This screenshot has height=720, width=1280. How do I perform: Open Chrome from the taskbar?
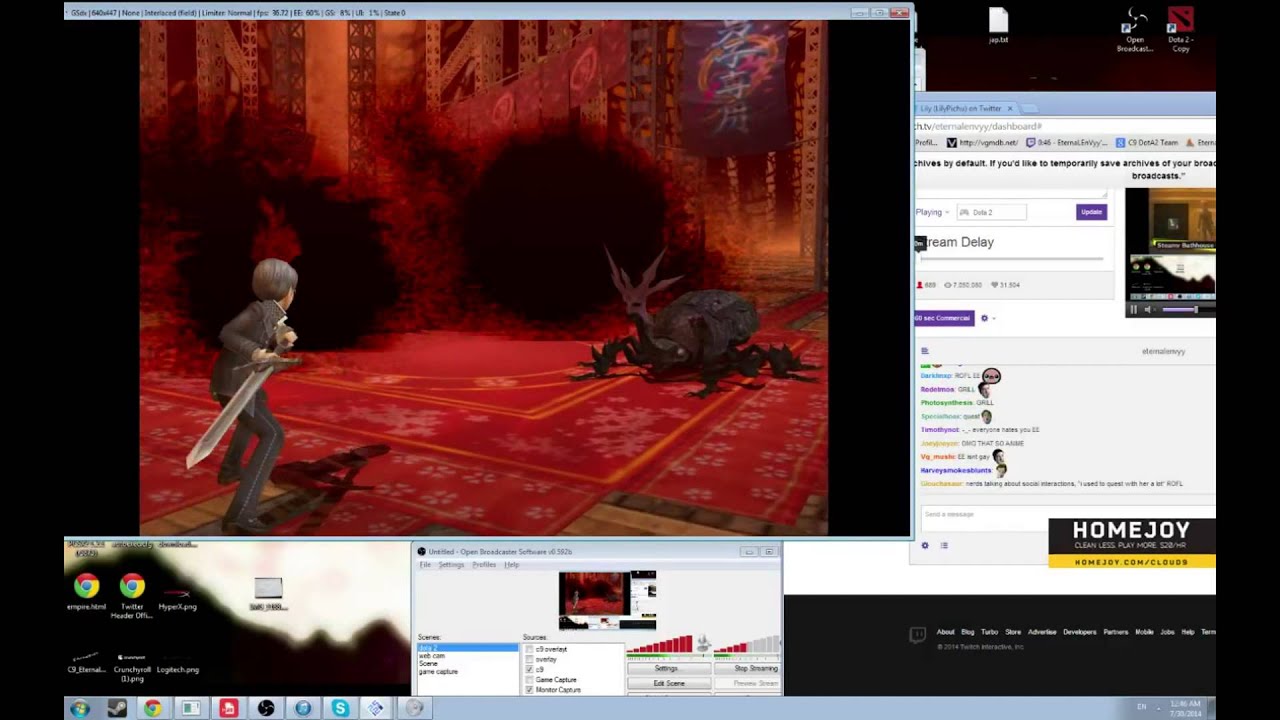pyautogui.click(x=153, y=708)
